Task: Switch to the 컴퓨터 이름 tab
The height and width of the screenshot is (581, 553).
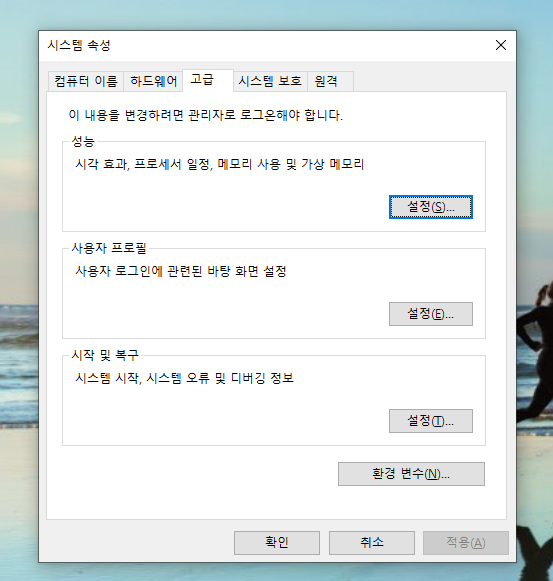Action: click(x=86, y=81)
